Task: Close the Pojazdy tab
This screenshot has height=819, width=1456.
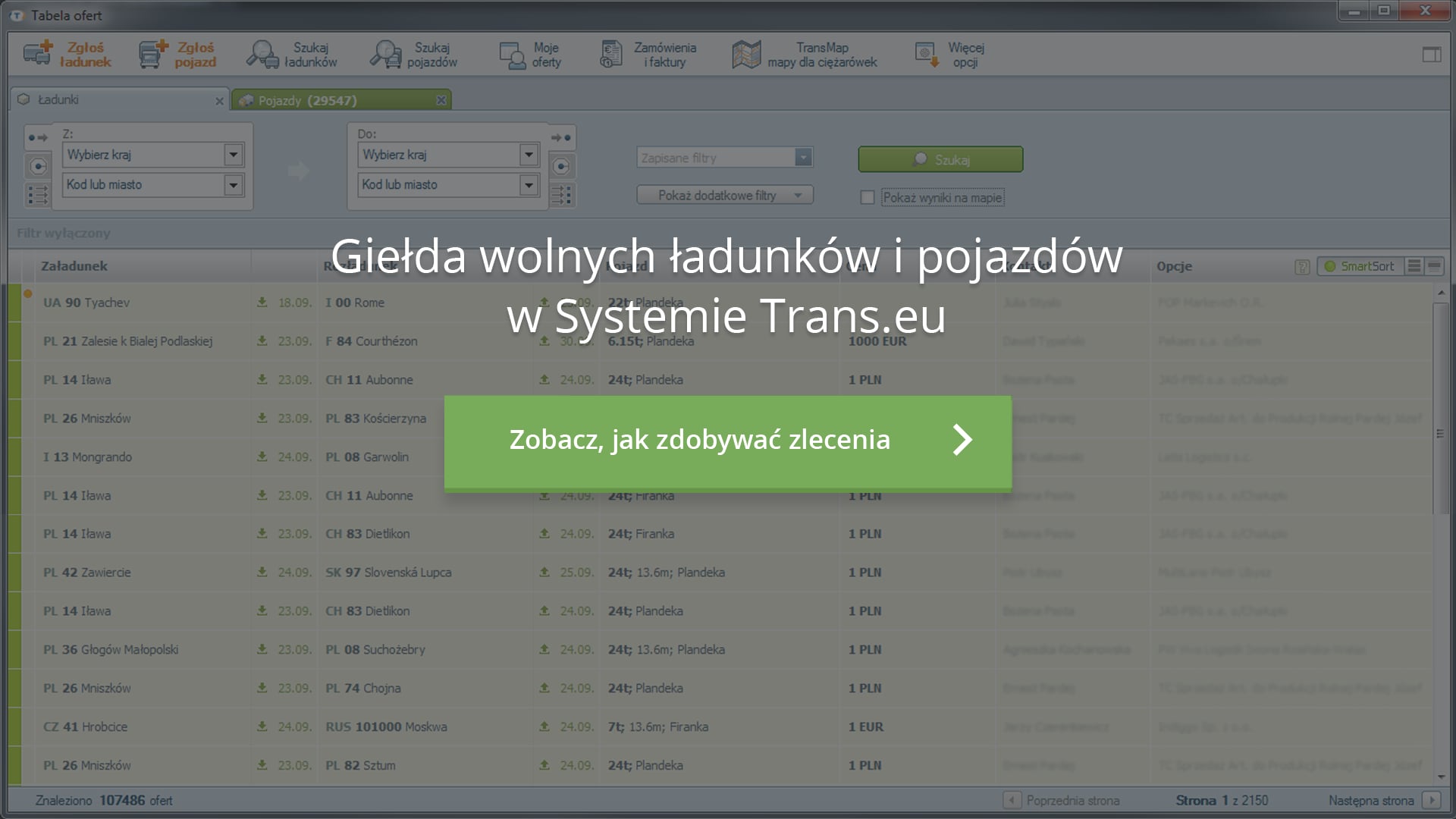Action: pyautogui.click(x=441, y=100)
